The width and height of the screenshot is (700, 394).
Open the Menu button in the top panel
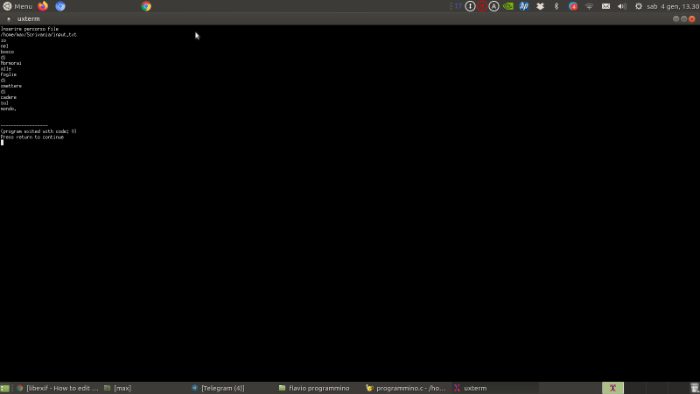coord(18,6)
